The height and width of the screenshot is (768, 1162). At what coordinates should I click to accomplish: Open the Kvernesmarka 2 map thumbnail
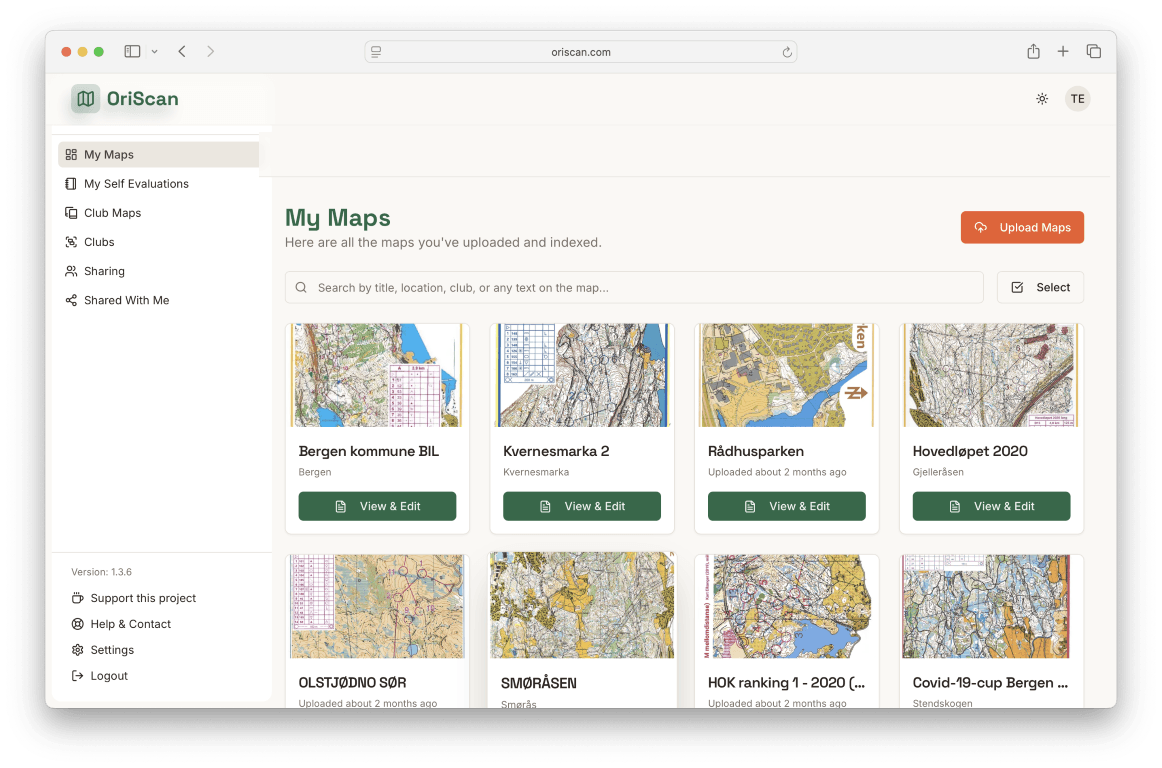pyautogui.click(x=582, y=375)
